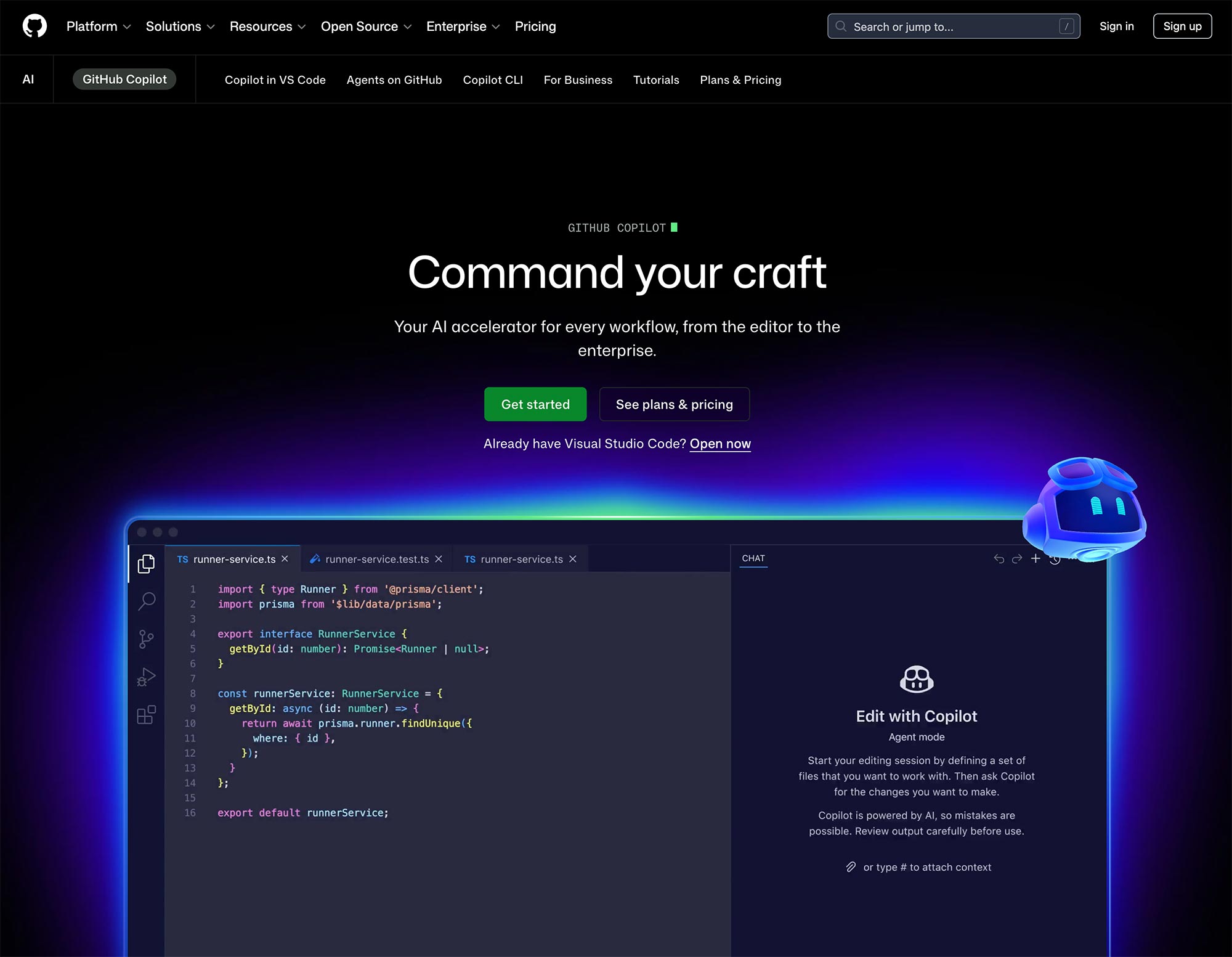Focus the Search or jump to field
The image size is (1232, 957).
954,26
